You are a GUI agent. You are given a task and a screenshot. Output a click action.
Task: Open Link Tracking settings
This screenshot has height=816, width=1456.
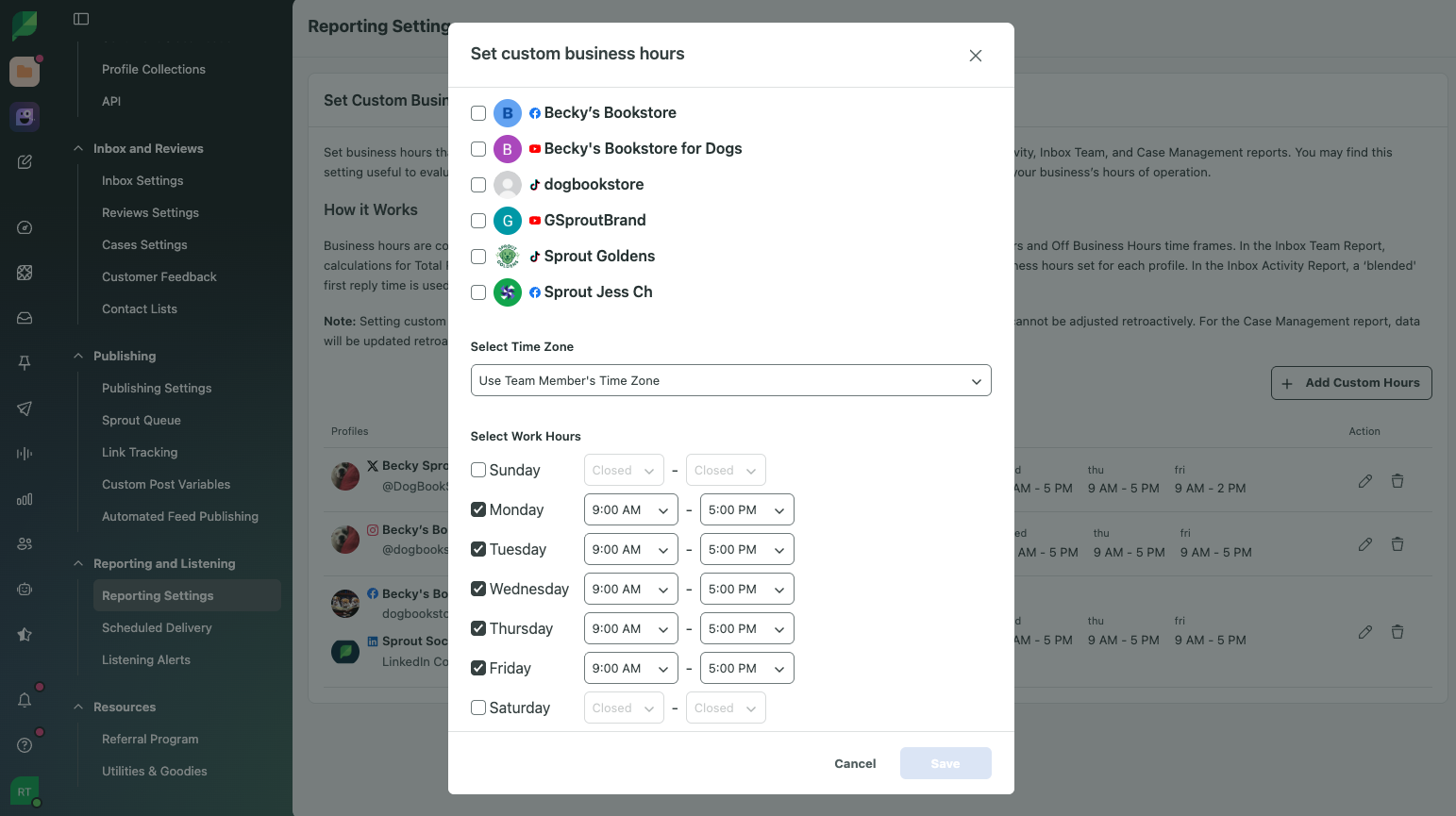tap(140, 452)
